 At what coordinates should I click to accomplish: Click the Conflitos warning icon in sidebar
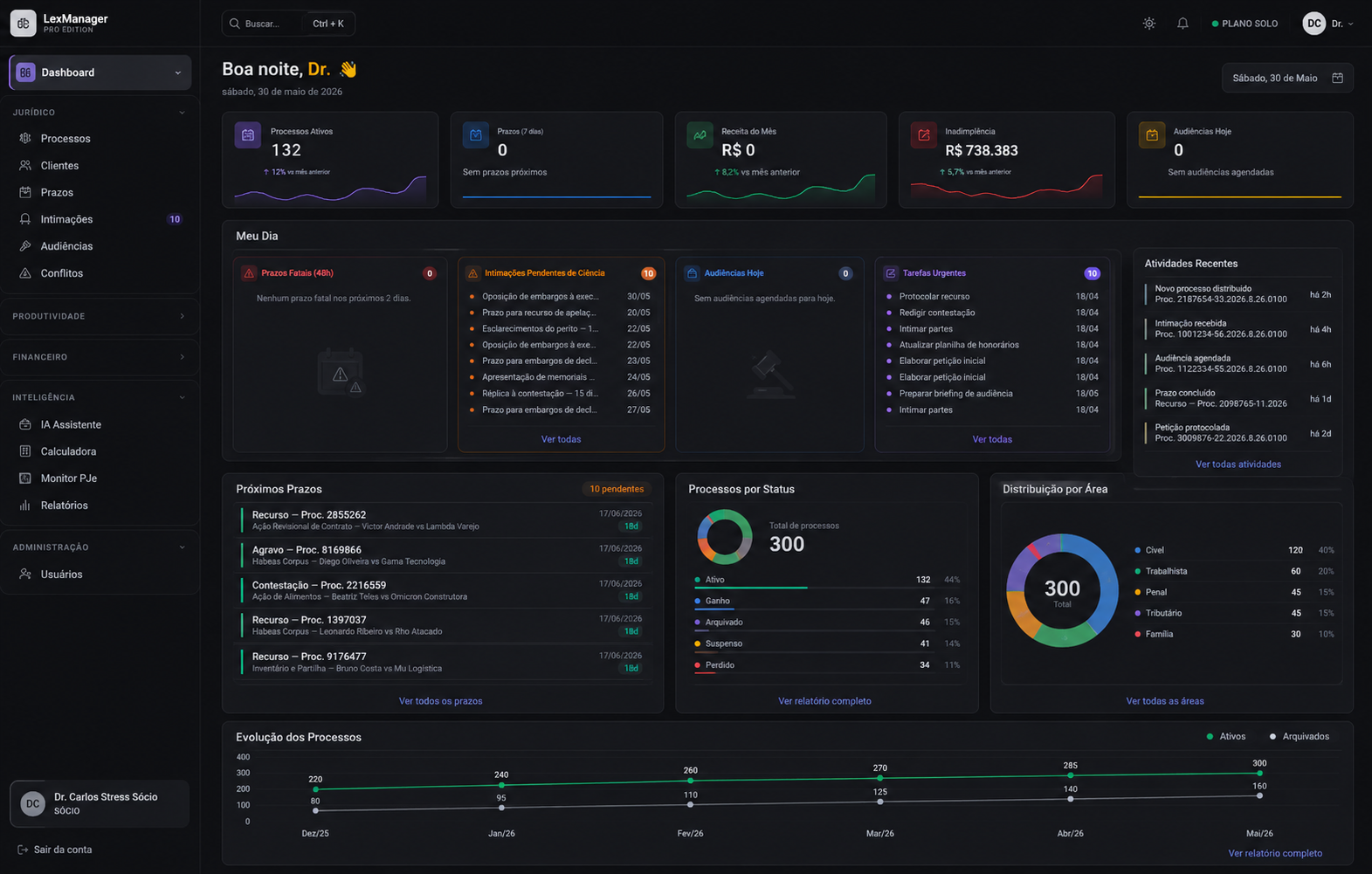[25, 273]
